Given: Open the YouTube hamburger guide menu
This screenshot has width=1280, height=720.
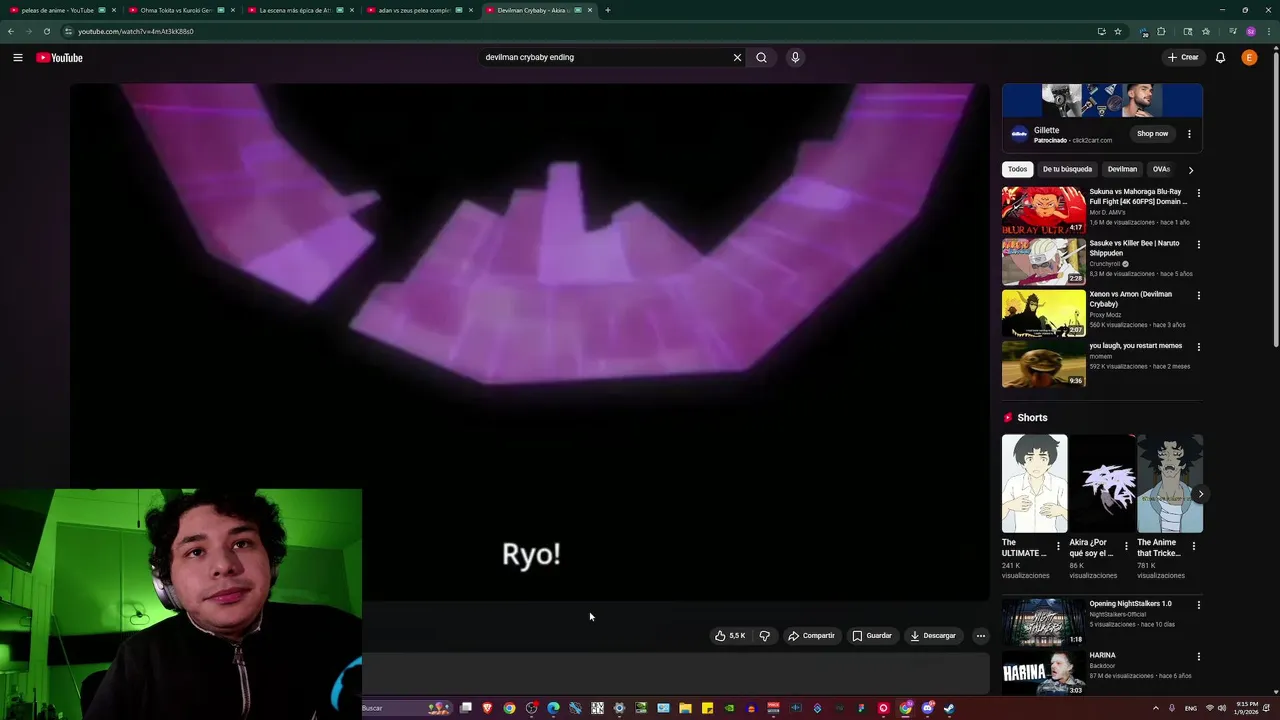Looking at the screenshot, I should click(x=18, y=58).
